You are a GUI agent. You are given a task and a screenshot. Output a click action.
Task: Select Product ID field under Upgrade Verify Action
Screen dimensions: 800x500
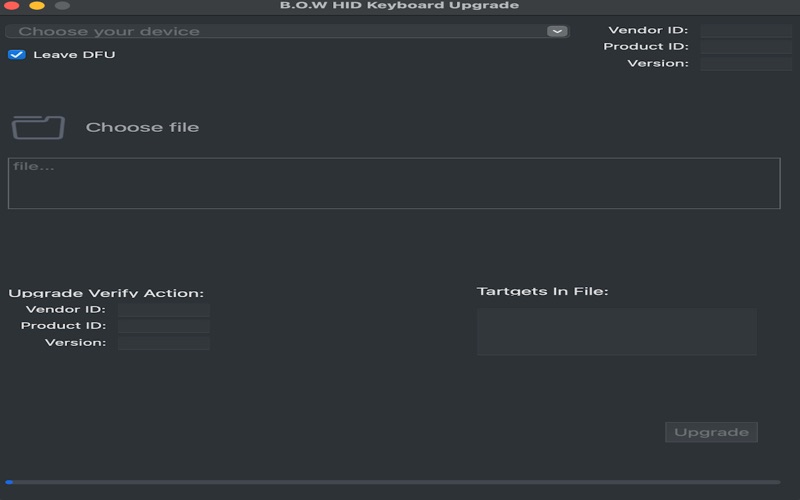click(x=164, y=326)
